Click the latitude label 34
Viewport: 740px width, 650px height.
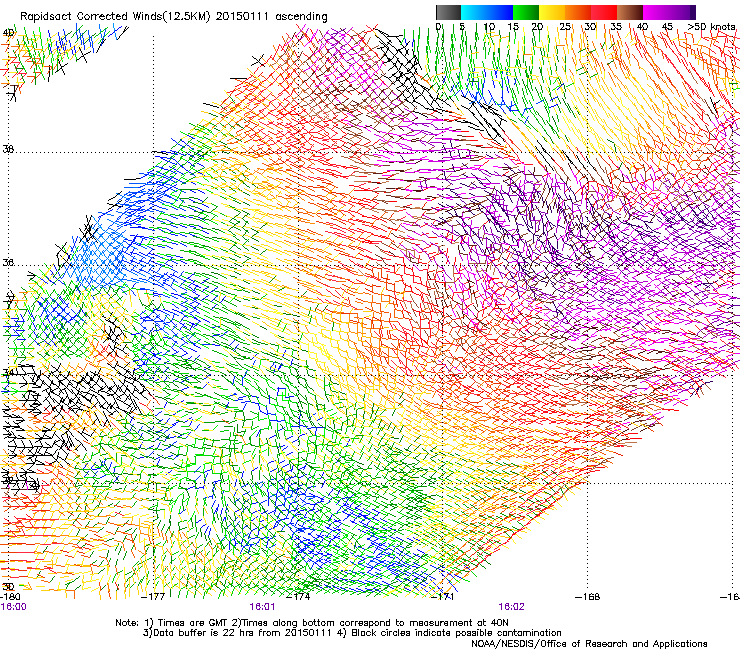[8, 372]
